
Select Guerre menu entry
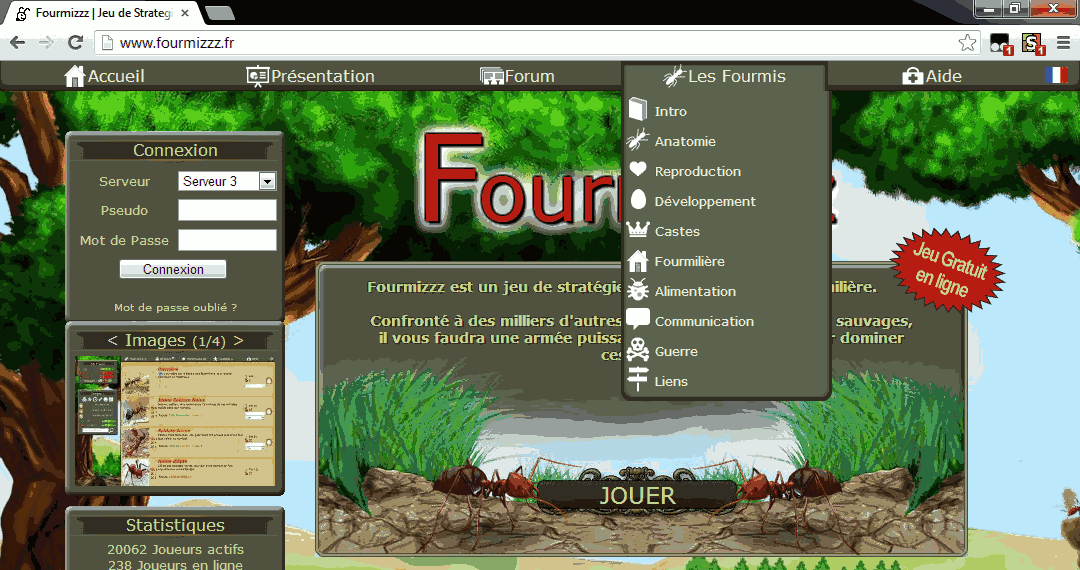(676, 352)
